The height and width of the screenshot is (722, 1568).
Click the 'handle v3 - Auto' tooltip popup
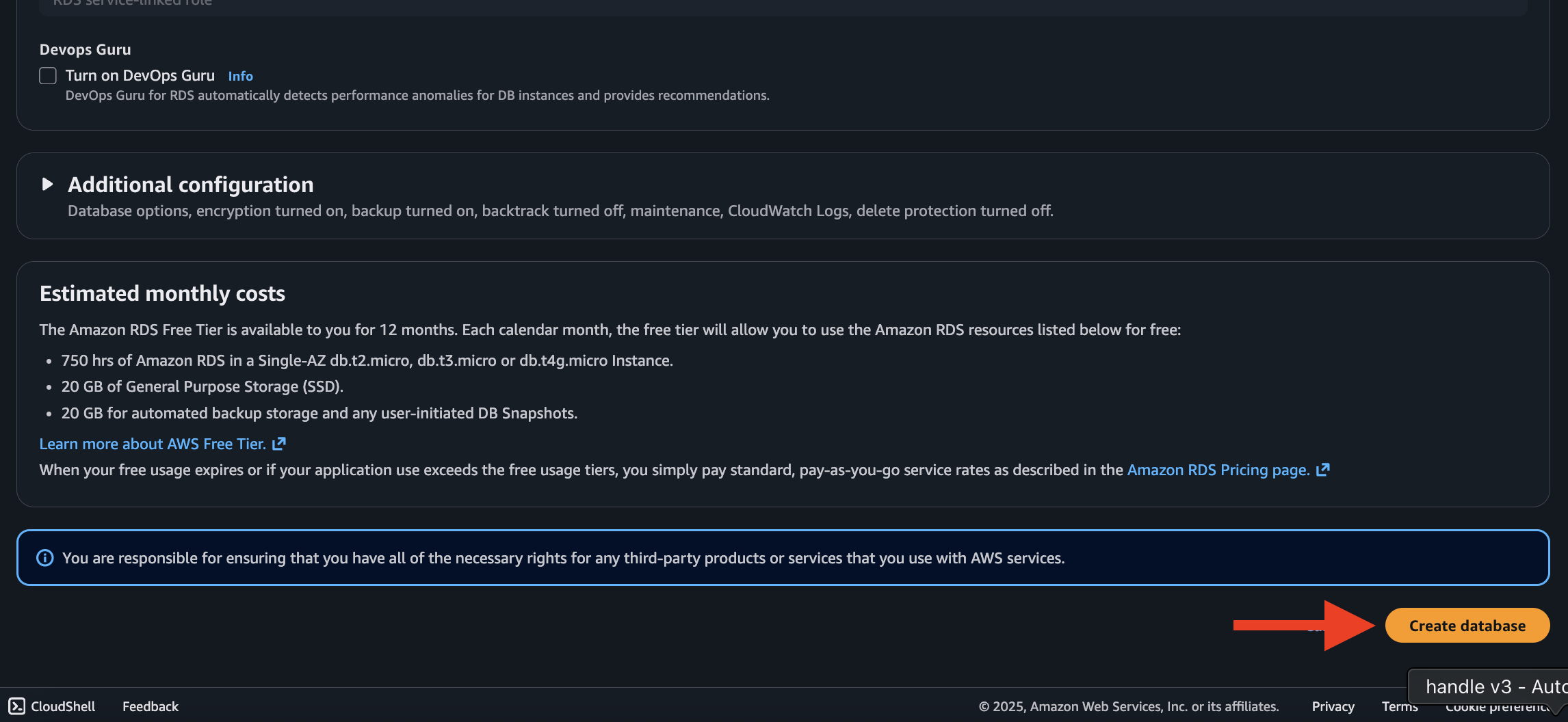point(1491,686)
